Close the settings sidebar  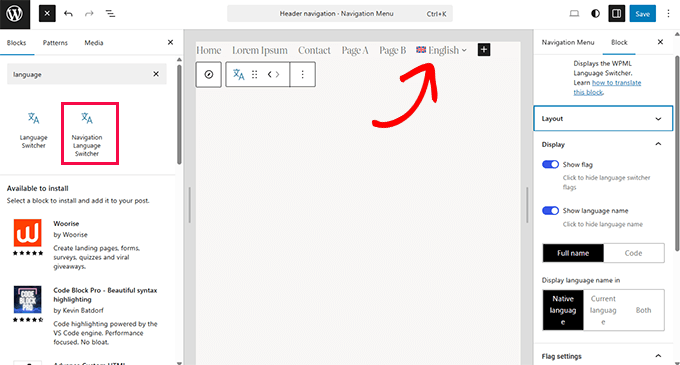click(660, 42)
